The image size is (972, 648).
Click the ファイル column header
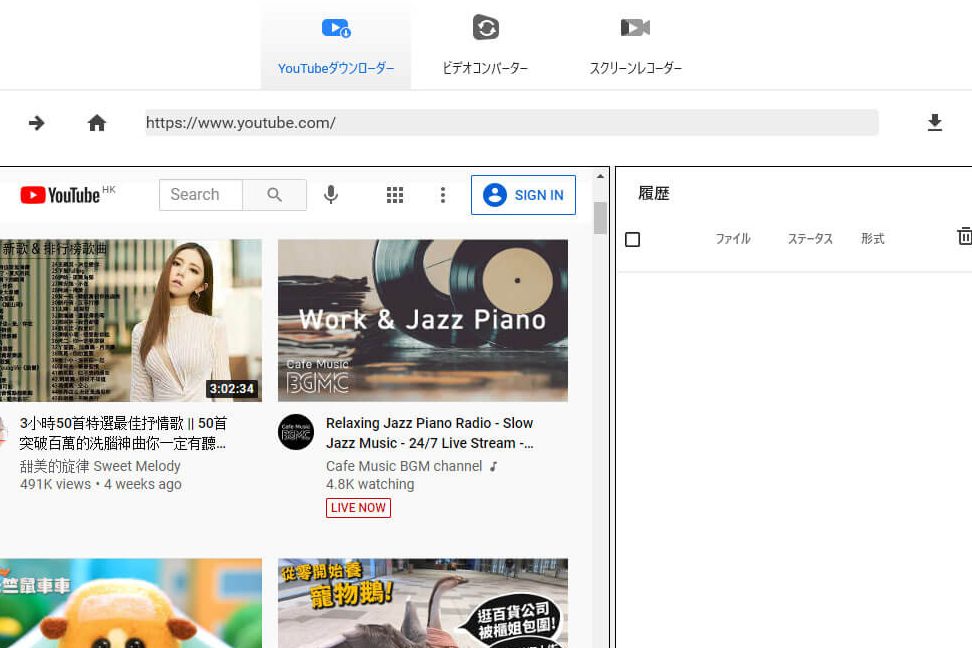[x=733, y=239]
